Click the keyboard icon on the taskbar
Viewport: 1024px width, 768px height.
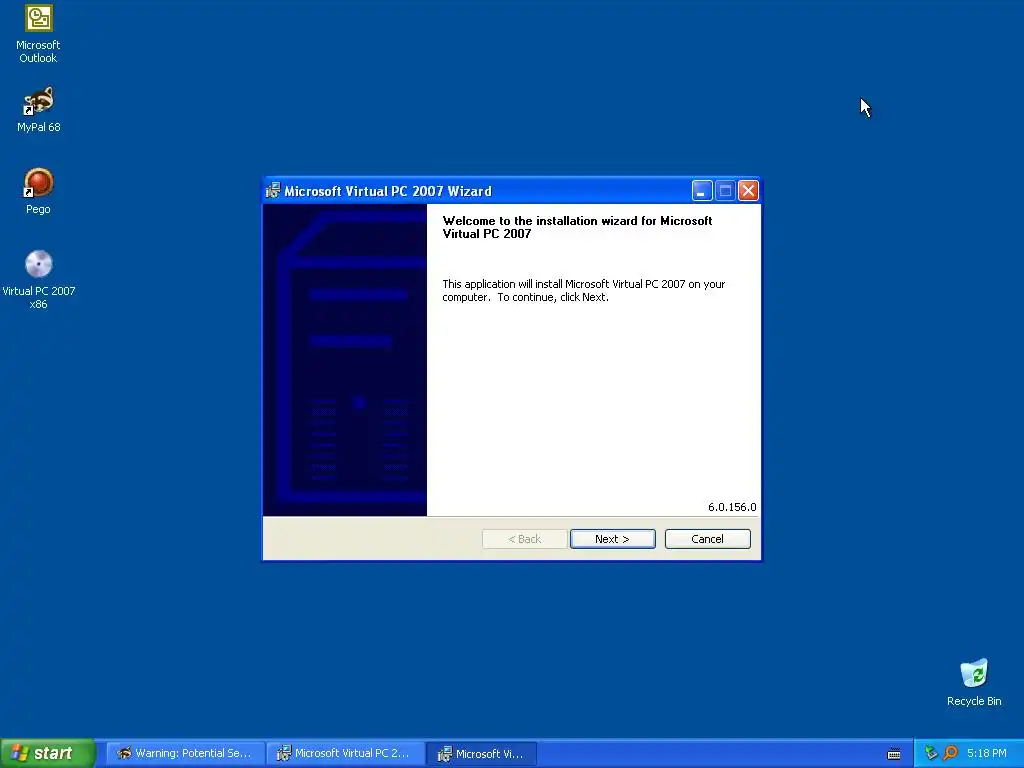894,754
